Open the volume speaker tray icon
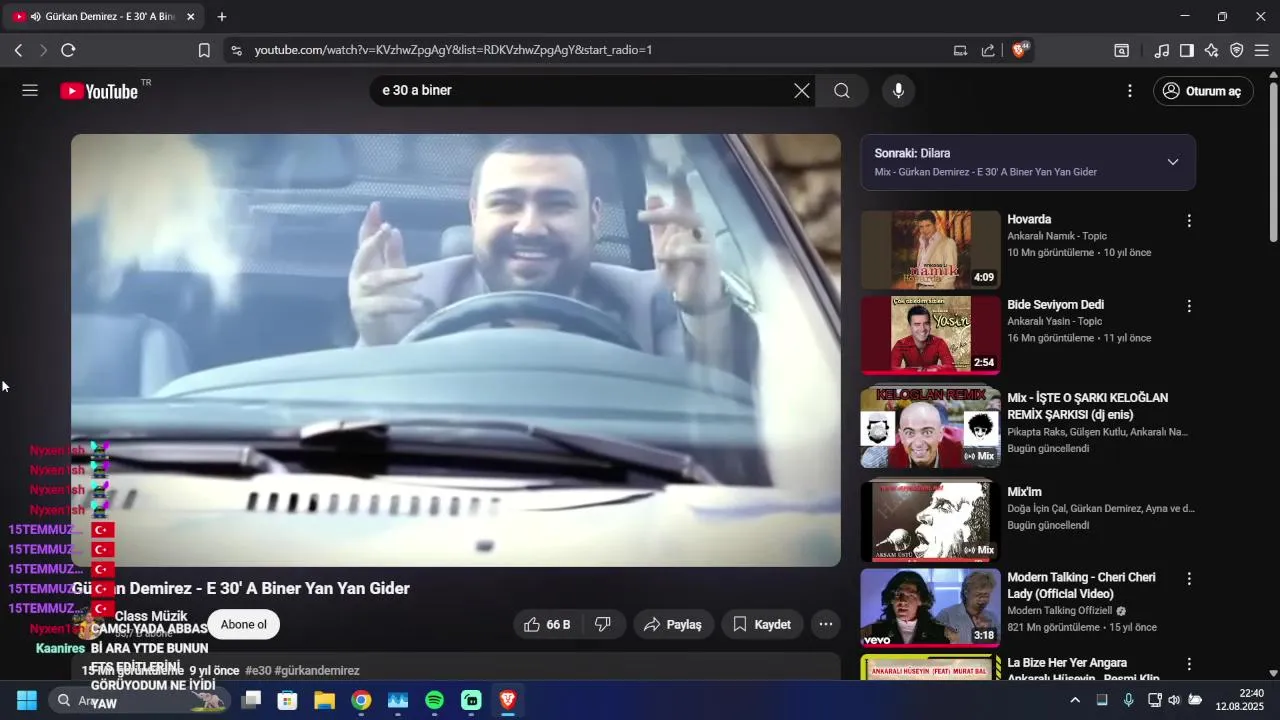Viewport: 1280px width, 720px height. click(1174, 700)
